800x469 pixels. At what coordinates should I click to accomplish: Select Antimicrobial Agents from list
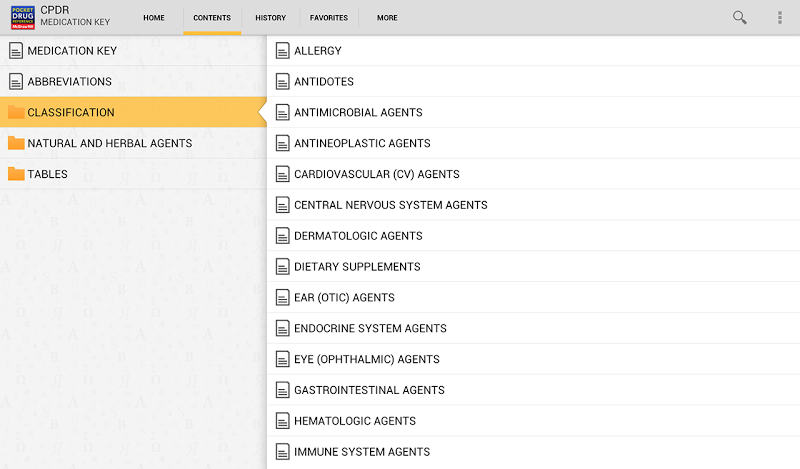358,112
